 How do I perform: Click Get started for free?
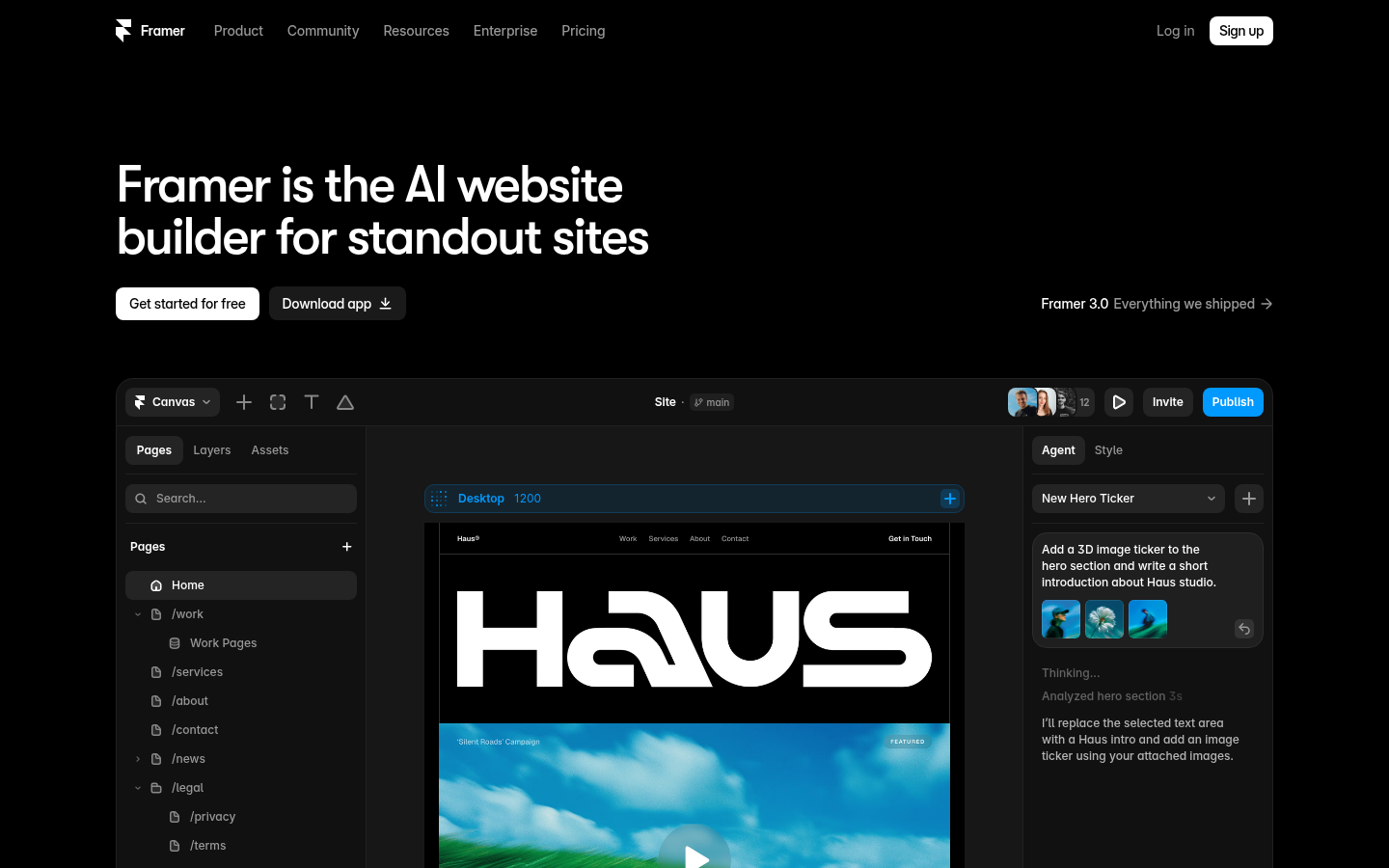tap(187, 304)
